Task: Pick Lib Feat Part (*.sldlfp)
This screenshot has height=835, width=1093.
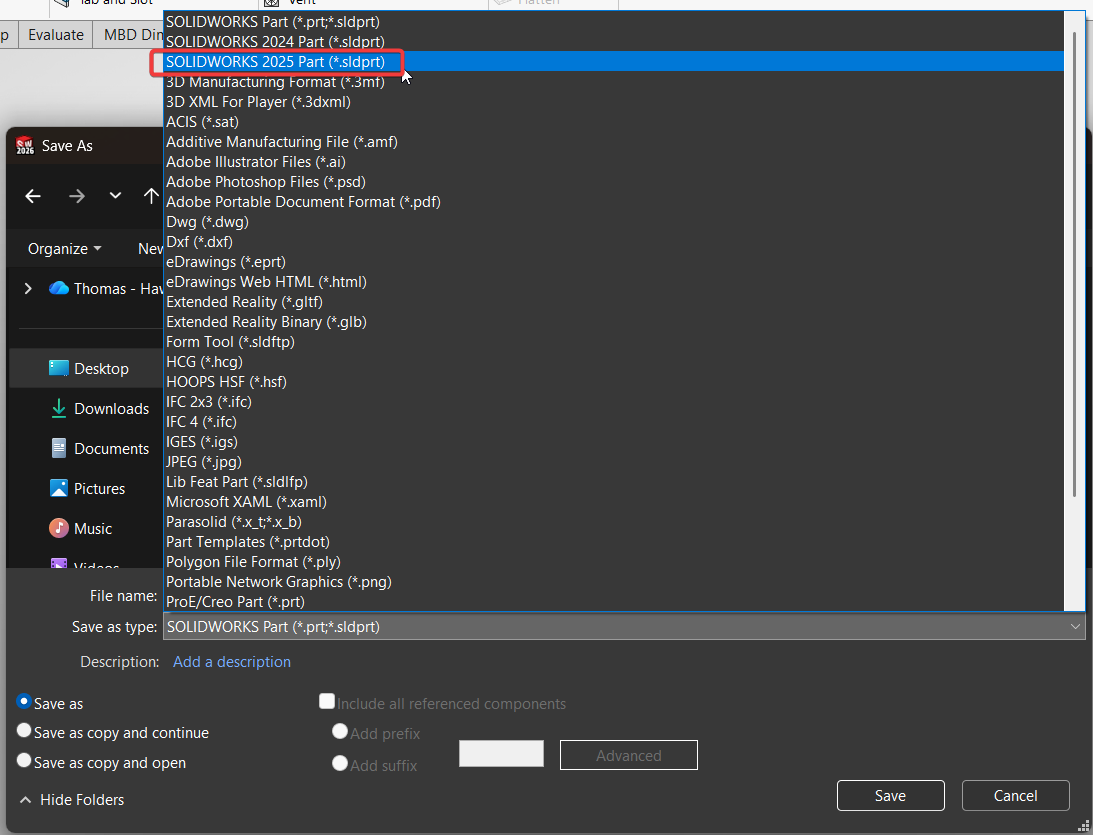Action: 613,482
